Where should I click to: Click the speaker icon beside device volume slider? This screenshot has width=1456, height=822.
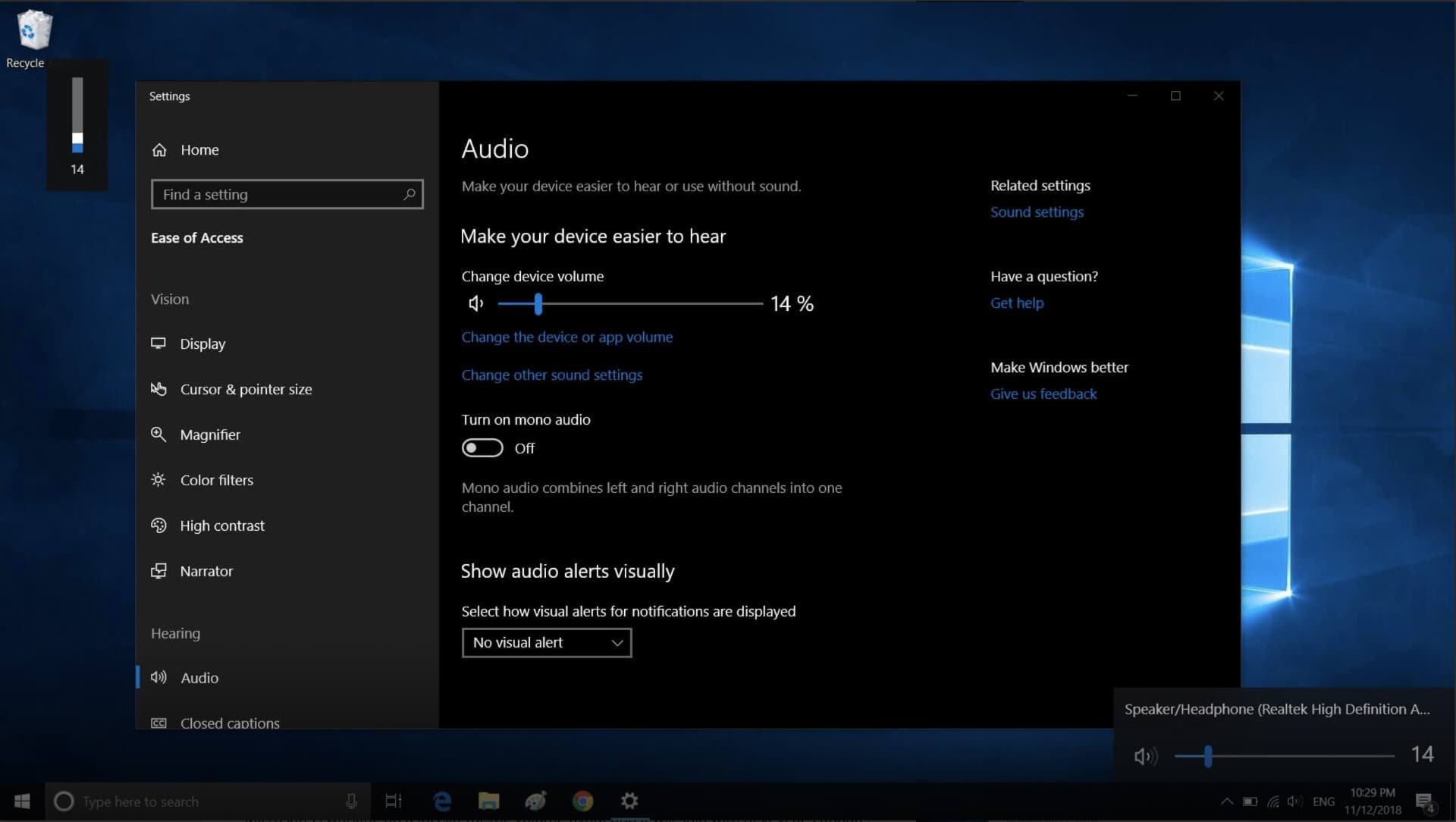coord(475,303)
